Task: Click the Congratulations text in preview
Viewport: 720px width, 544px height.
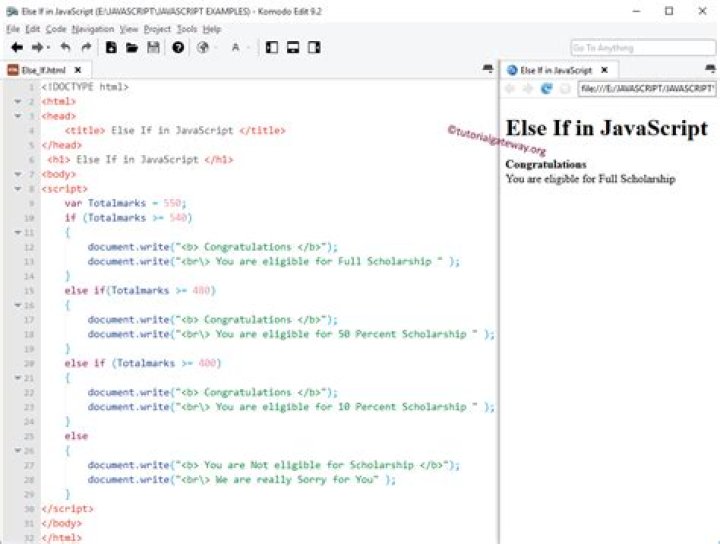Action: pyautogui.click(x=546, y=164)
